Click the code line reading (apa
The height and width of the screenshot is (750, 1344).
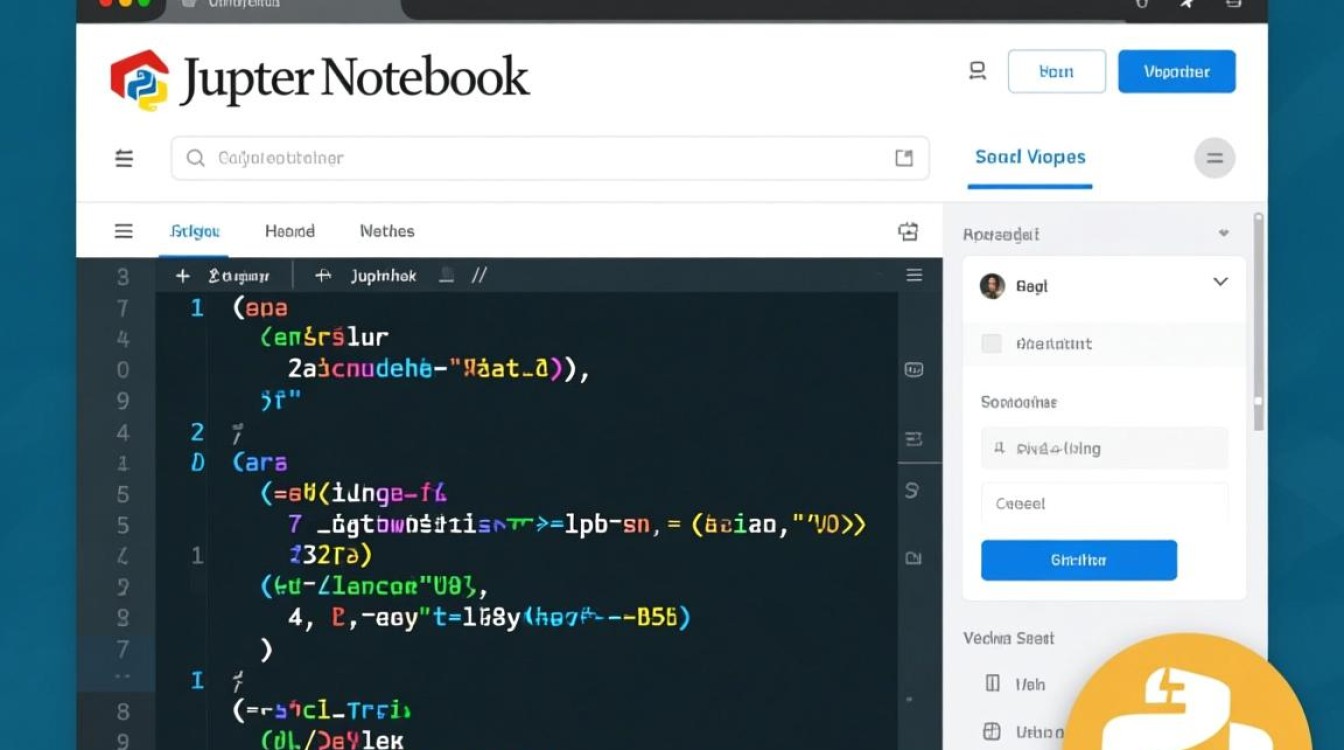coord(260,308)
